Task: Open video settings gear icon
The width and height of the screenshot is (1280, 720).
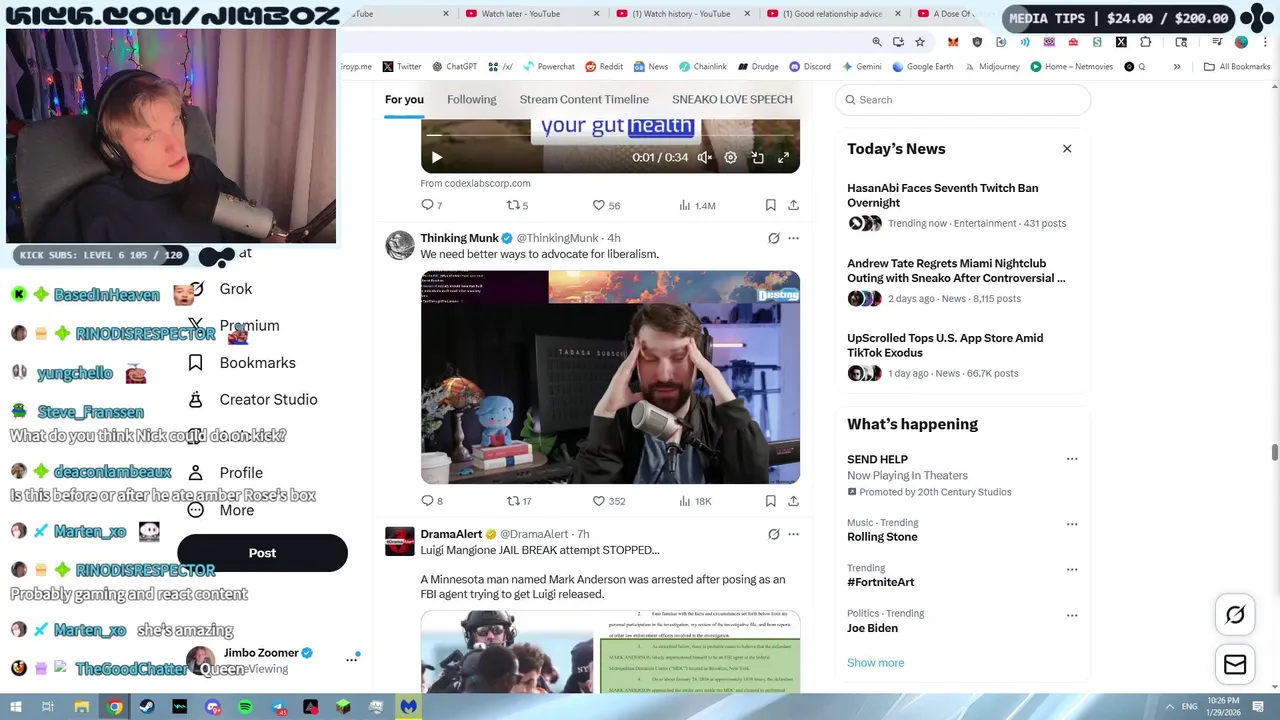Action: tap(731, 157)
